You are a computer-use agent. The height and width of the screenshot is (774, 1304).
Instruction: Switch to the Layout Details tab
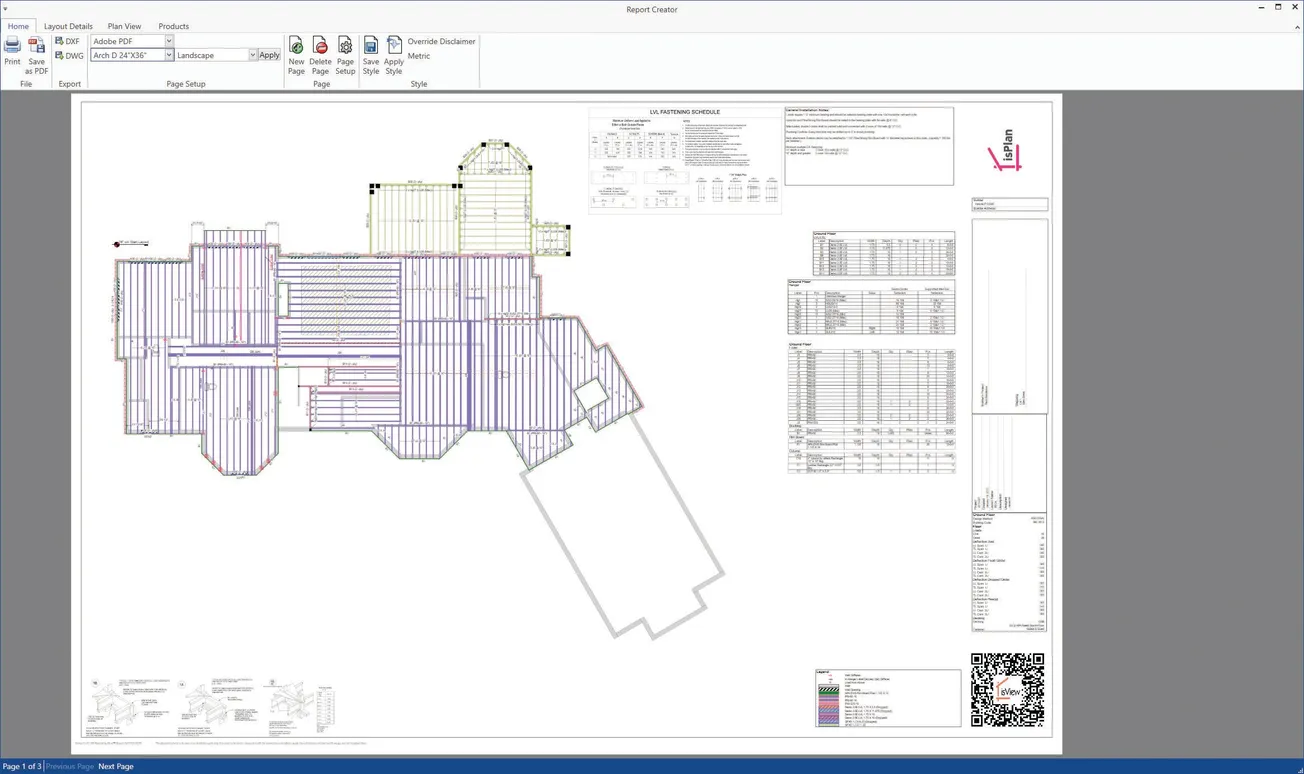coord(68,26)
